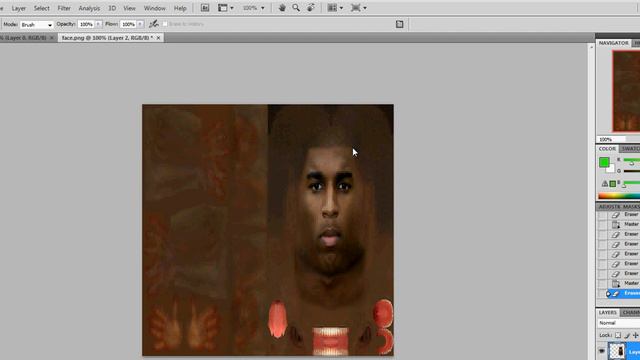The height and width of the screenshot is (360, 640).
Task: Close the face.png document tab
Action: 158,38
